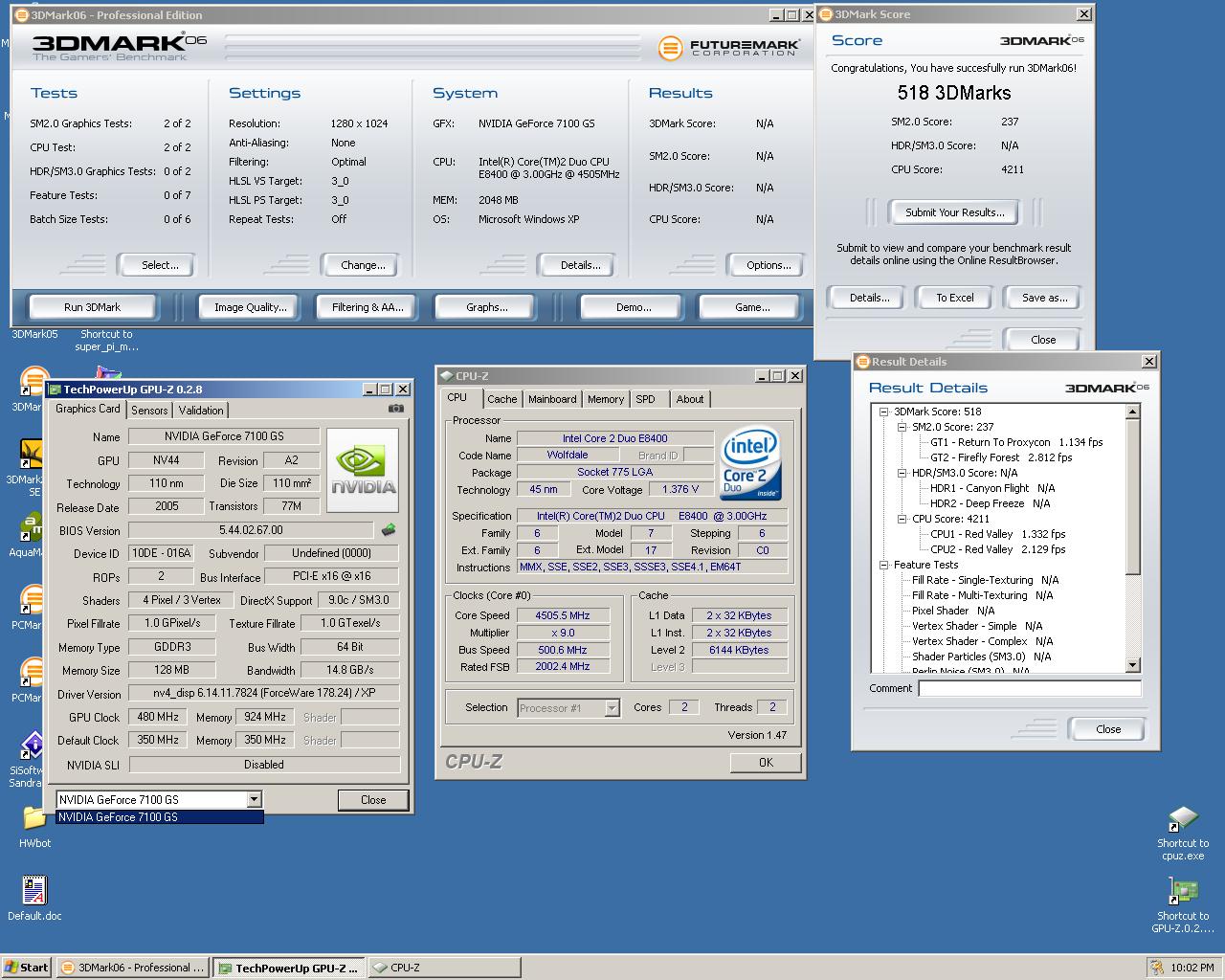1225x980 pixels.
Task: Open the Graphs... button
Action: coord(487,307)
